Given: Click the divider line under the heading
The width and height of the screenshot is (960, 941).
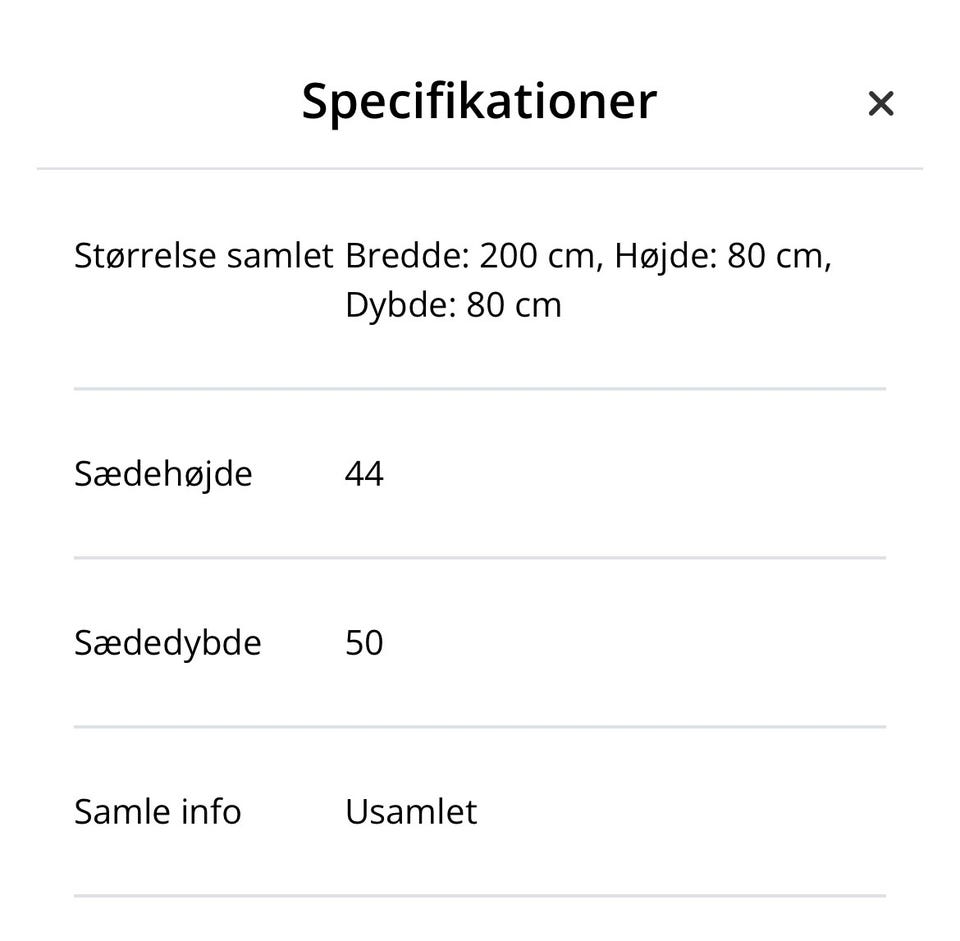Looking at the screenshot, I should pyautogui.click(x=479, y=169).
